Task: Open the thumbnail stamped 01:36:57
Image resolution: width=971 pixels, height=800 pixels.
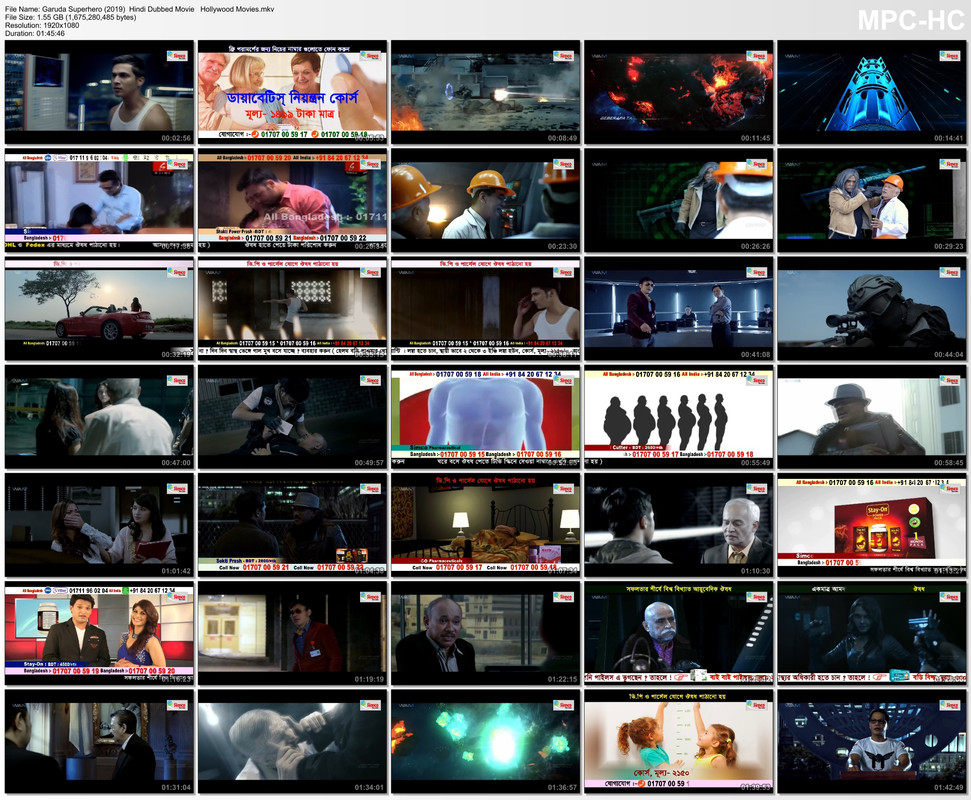Action: pyautogui.click(x=486, y=741)
